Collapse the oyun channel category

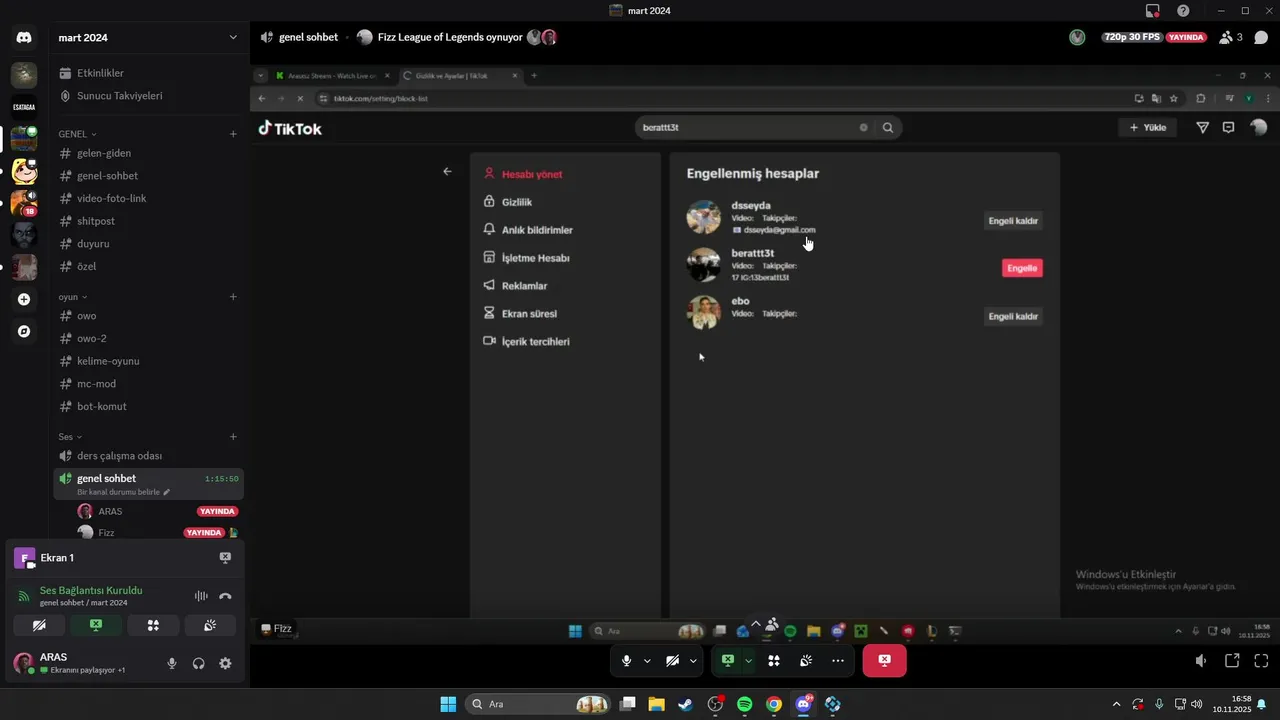click(x=72, y=297)
